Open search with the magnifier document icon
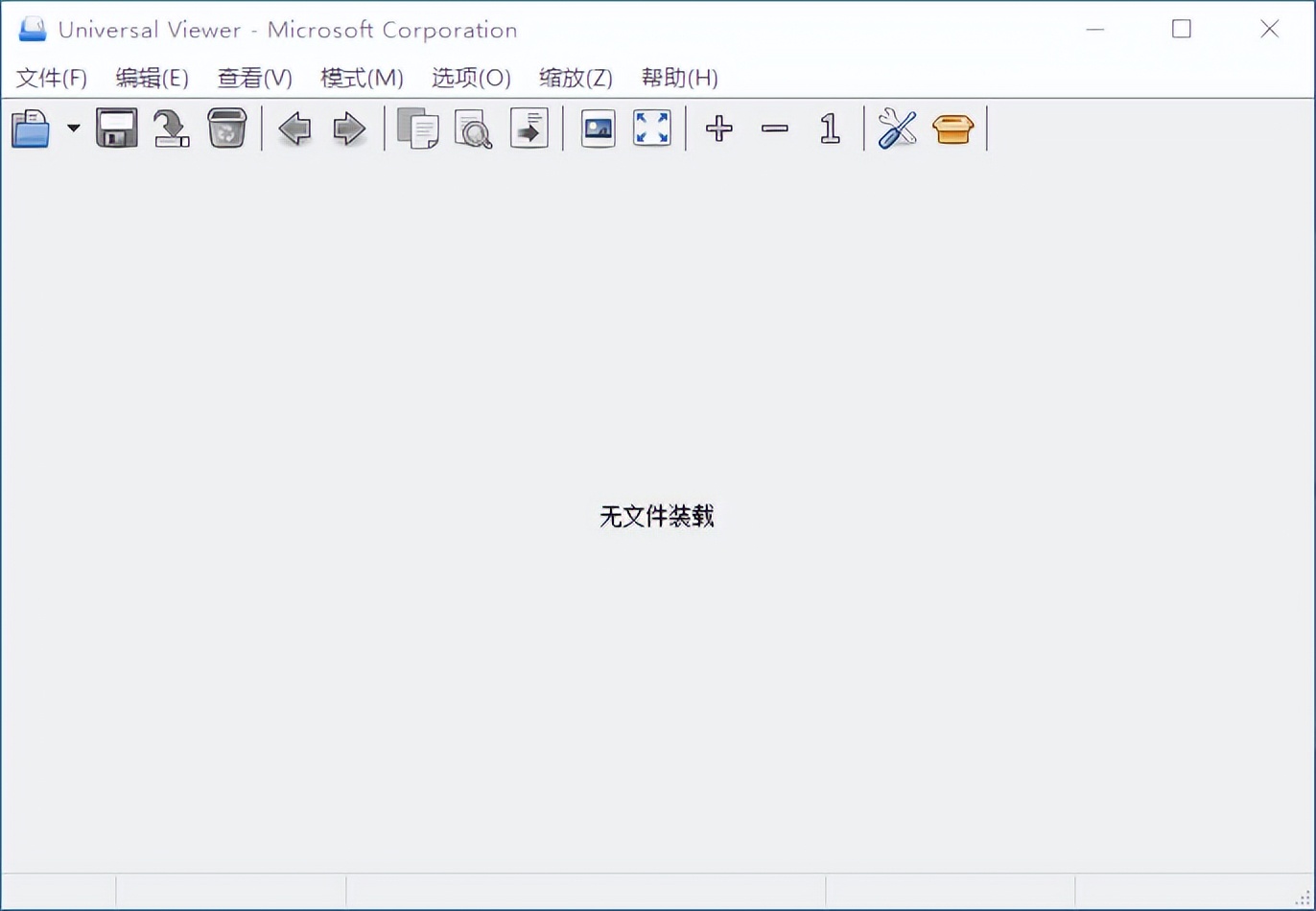This screenshot has width=1316, height=911. click(474, 128)
